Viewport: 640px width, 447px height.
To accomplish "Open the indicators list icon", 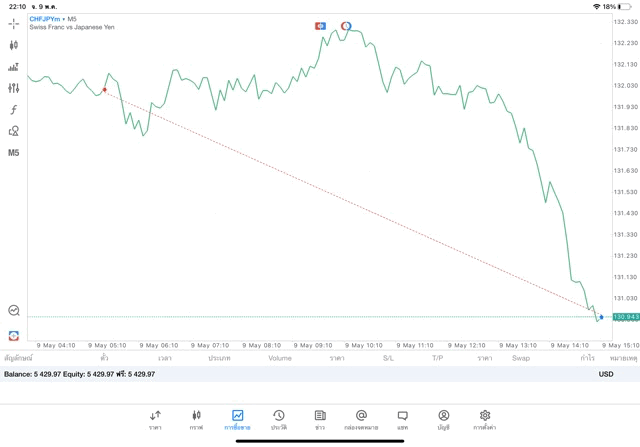I will (14, 67).
